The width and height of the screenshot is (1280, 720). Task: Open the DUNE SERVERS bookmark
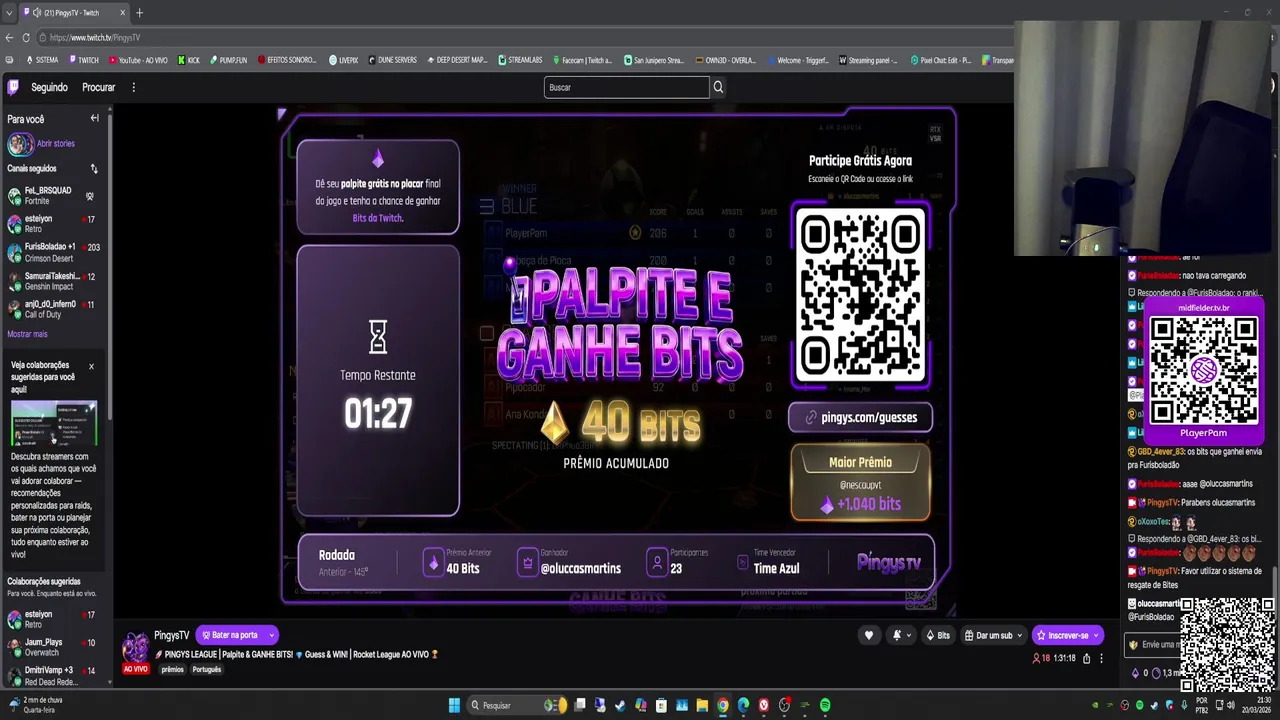pos(393,60)
